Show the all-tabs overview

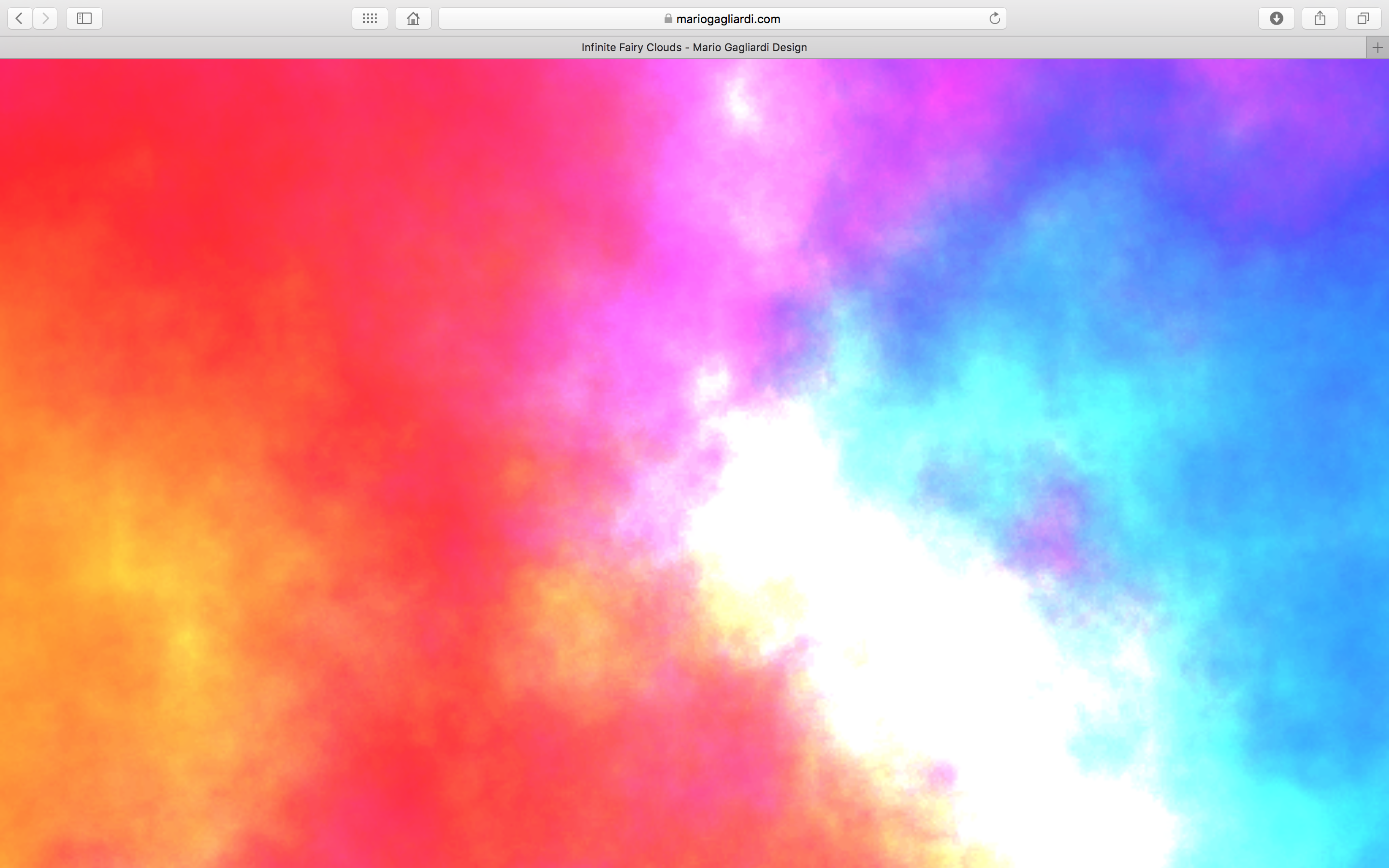coord(1363,18)
